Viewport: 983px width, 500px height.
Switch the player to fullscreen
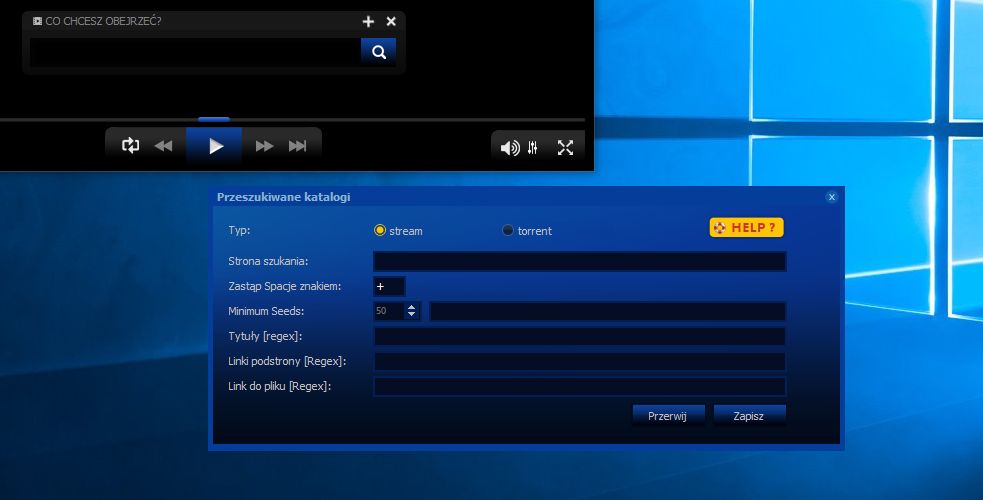[x=565, y=147]
